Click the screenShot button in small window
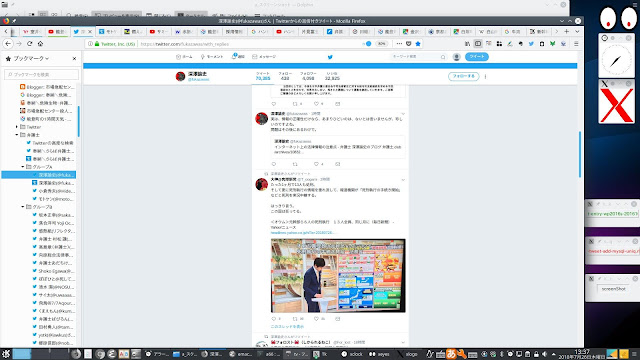The height and width of the screenshot is (360, 640). pos(613,289)
